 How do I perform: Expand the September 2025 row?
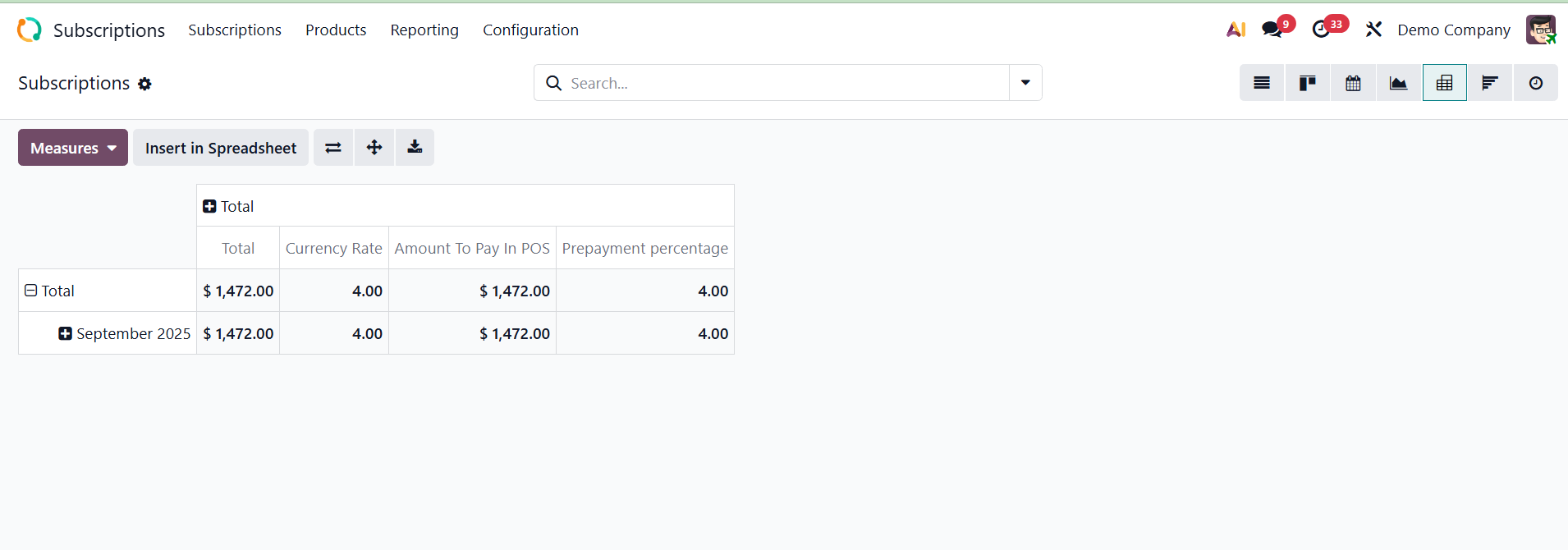(66, 333)
